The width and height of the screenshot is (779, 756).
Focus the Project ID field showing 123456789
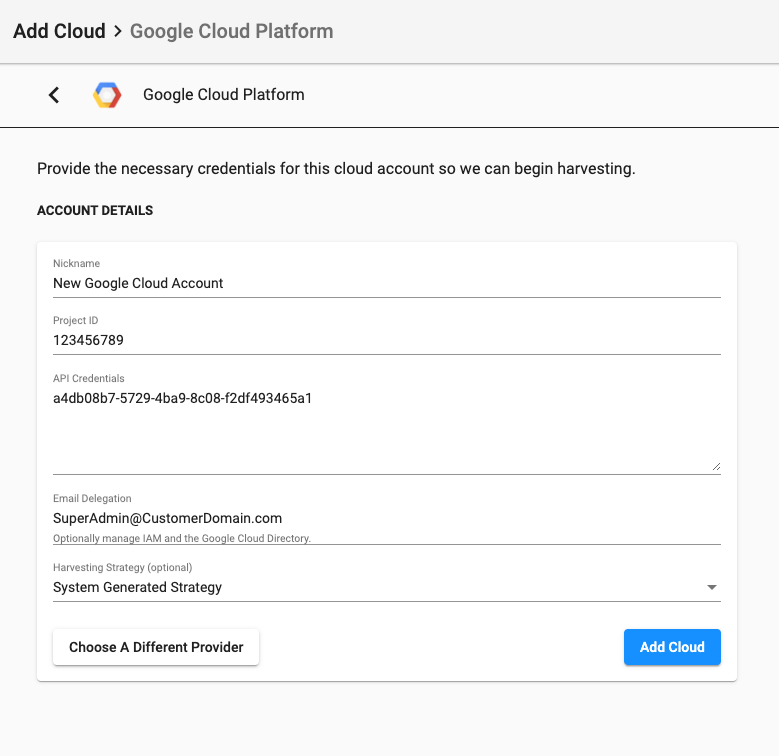(x=387, y=340)
